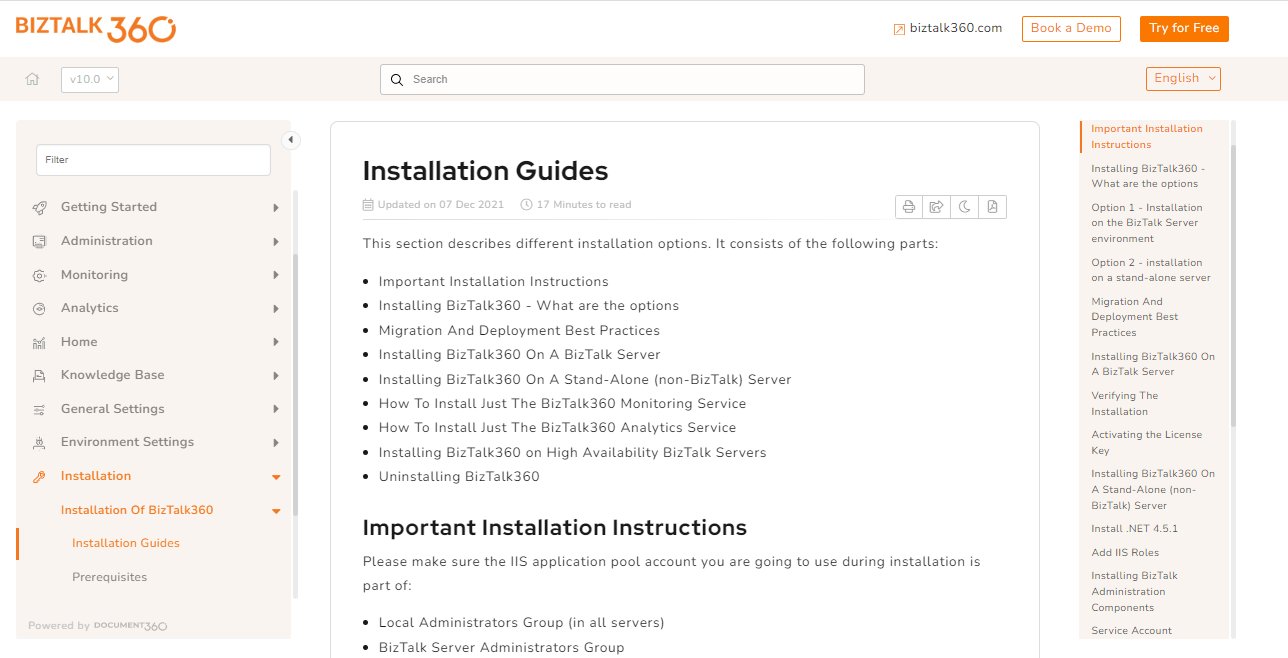Viewport: 1288px width, 658px height.
Task: Click 'How To Install Just The BizTalk360 Analytics Service'
Action: coord(557,427)
